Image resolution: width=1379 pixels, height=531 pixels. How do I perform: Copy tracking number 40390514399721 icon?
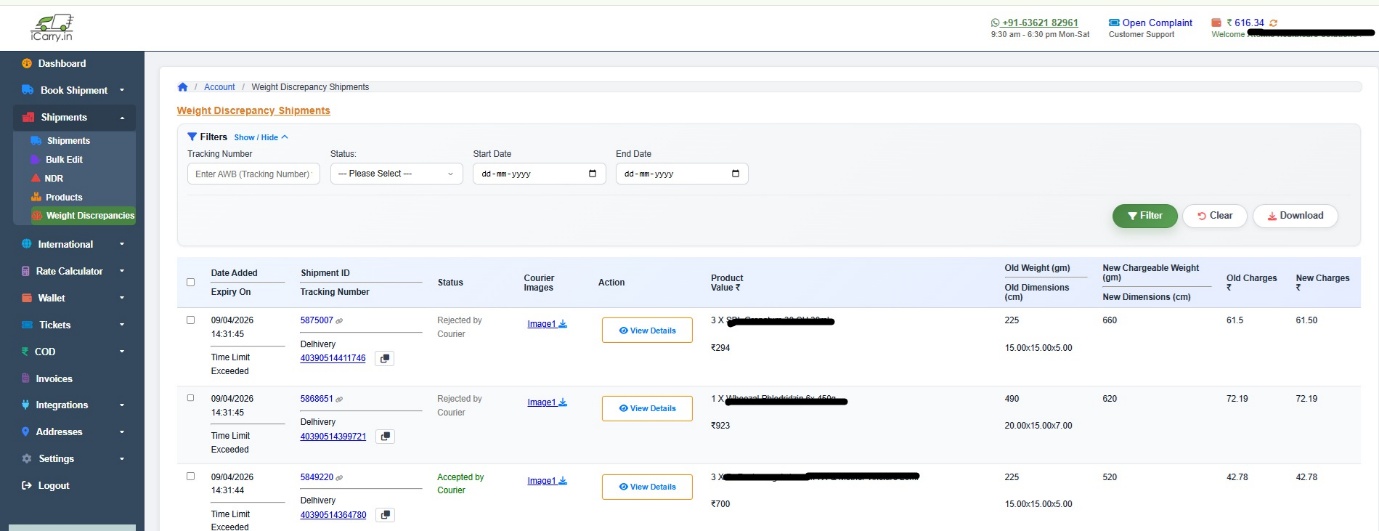(385, 437)
